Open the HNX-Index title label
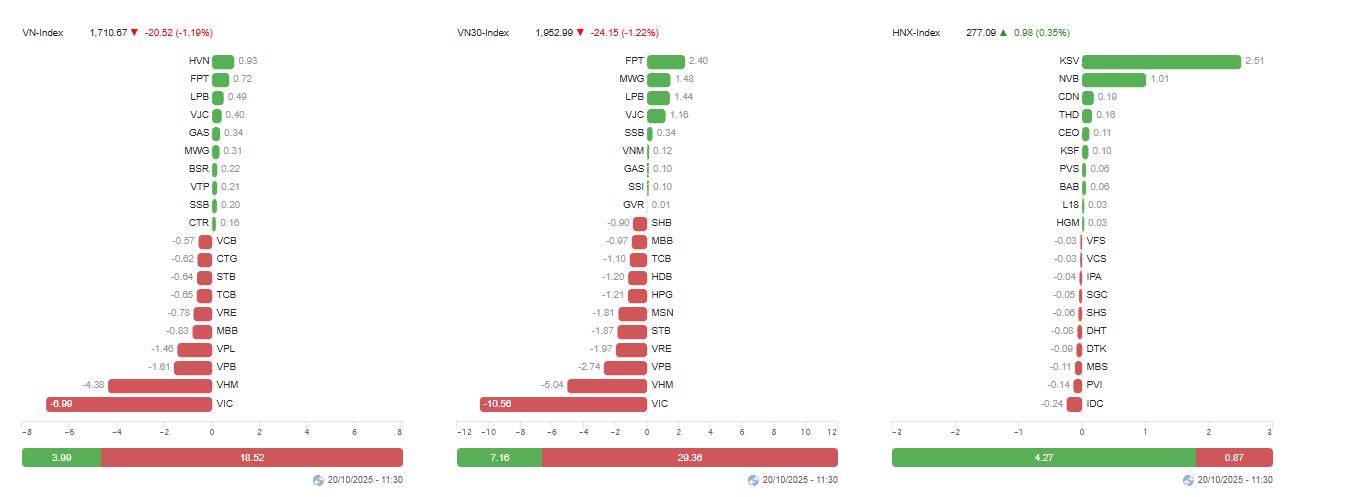The image size is (1352, 497). 916,33
